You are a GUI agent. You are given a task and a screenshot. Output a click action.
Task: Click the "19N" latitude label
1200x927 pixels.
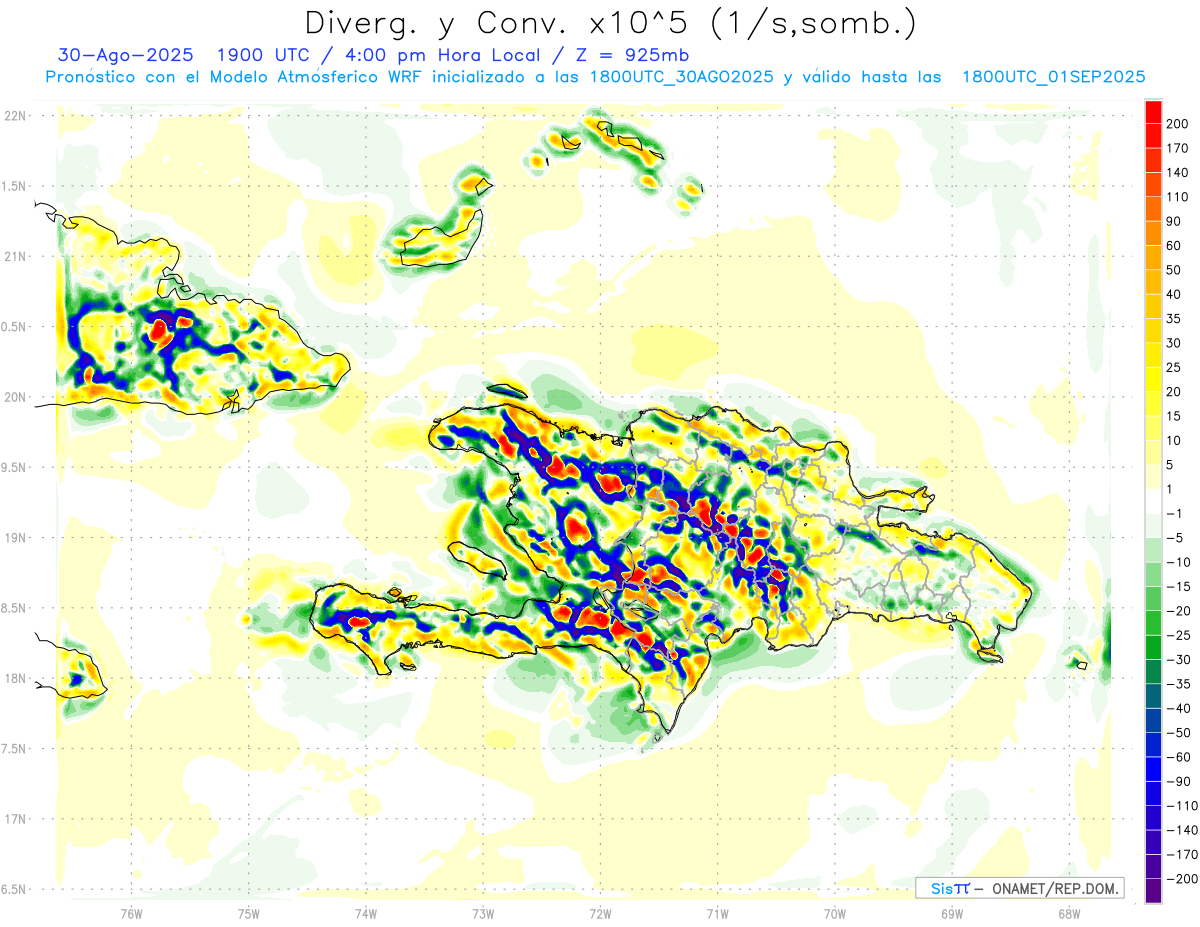(15, 538)
